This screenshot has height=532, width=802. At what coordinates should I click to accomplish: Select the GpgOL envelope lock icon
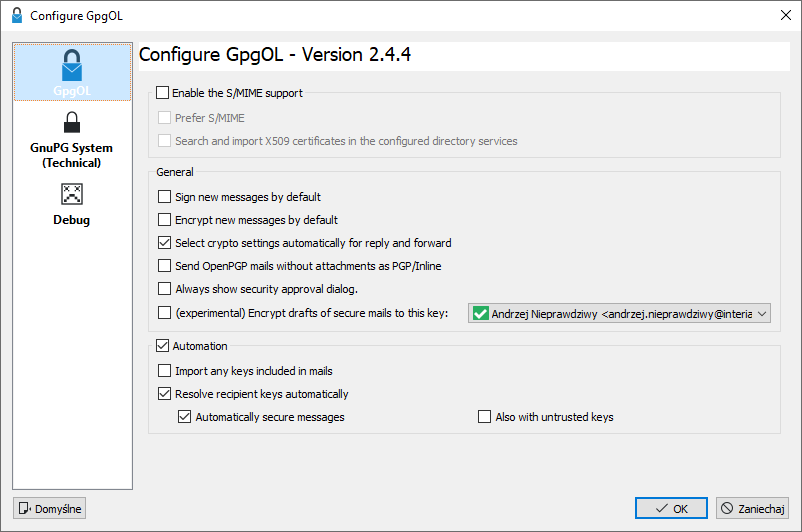(72, 65)
